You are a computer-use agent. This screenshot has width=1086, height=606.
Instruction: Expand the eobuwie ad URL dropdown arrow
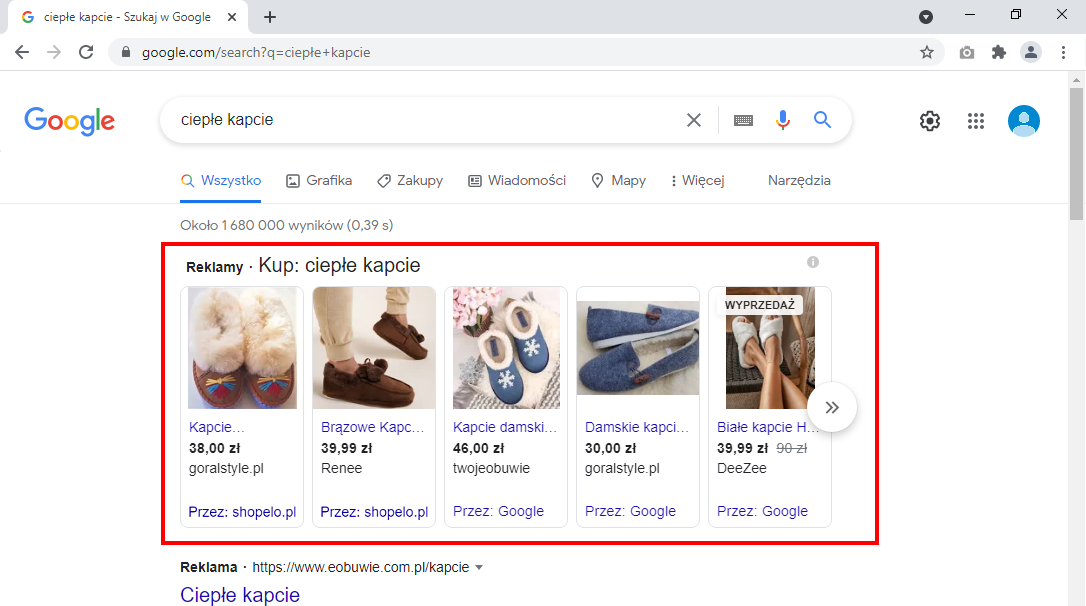479,568
